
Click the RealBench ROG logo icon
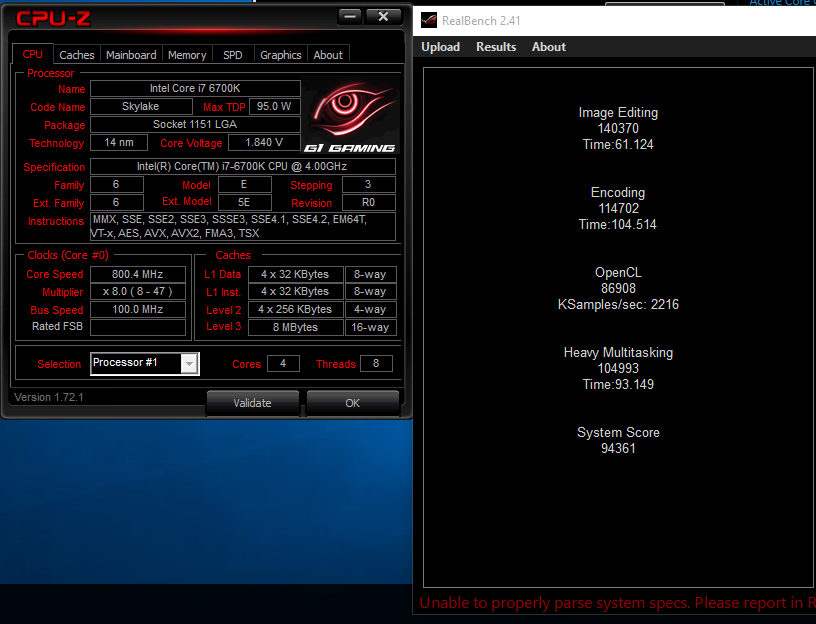(x=429, y=20)
